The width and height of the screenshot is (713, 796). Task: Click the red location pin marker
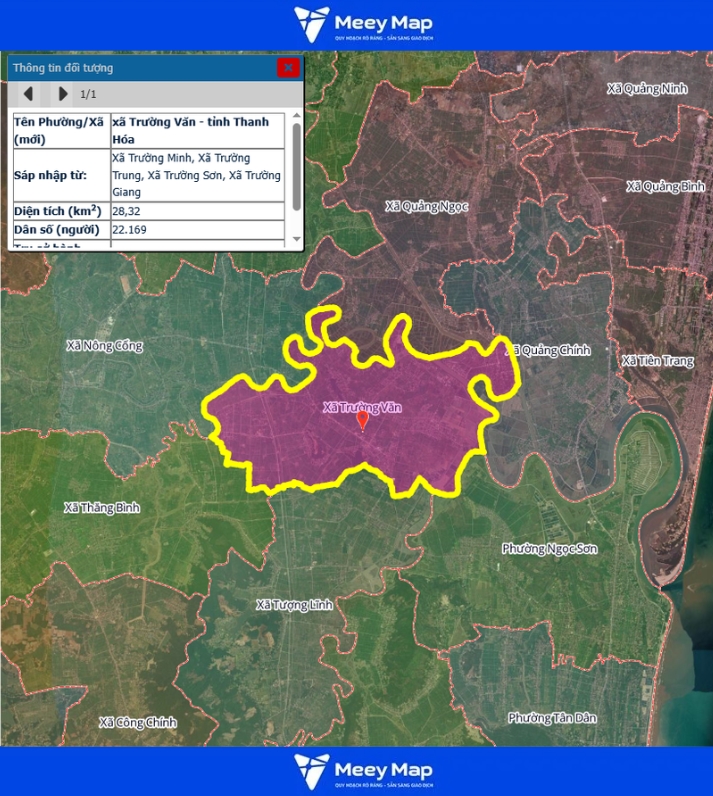[x=363, y=422]
